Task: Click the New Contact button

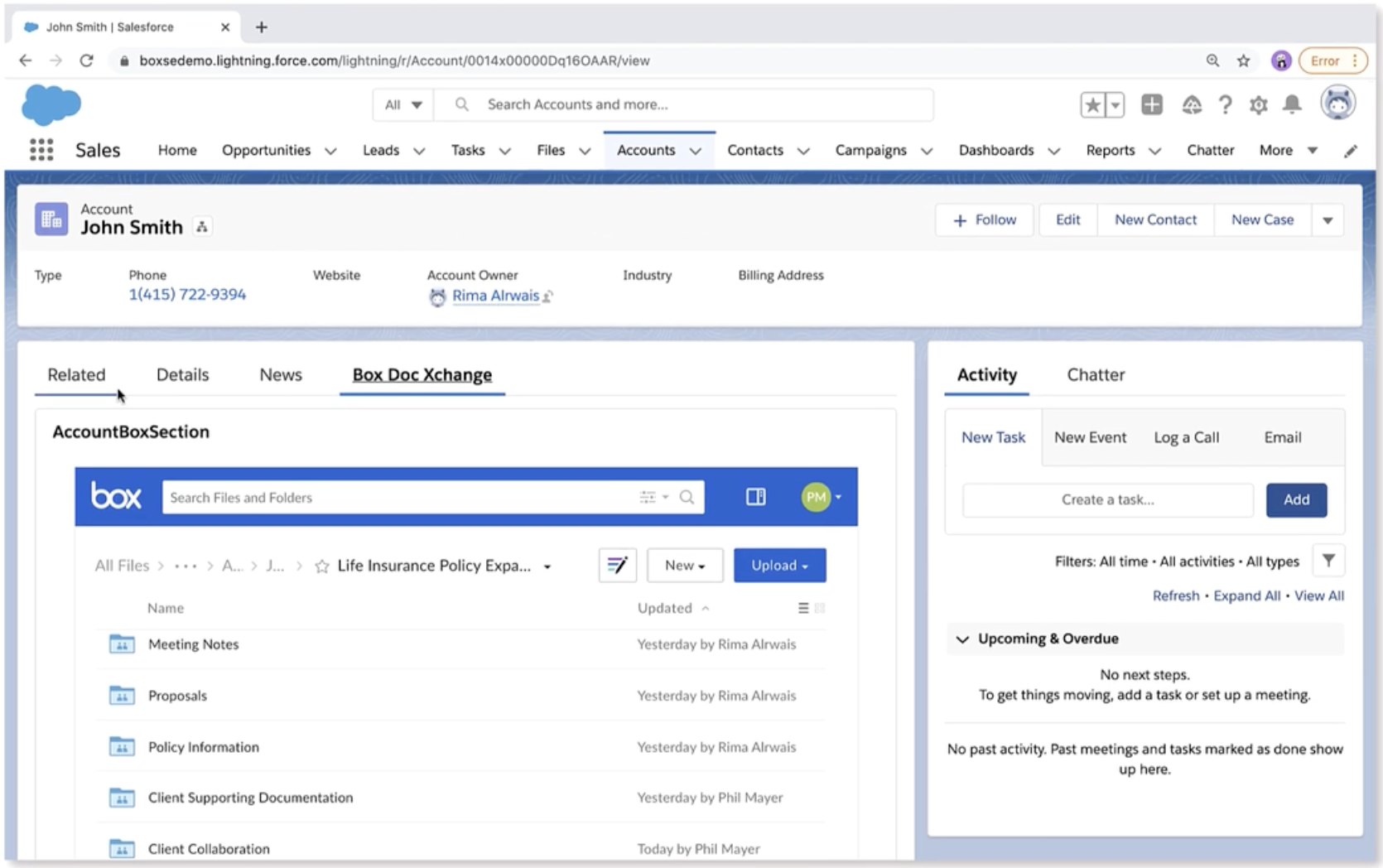Action: pos(1155,220)
